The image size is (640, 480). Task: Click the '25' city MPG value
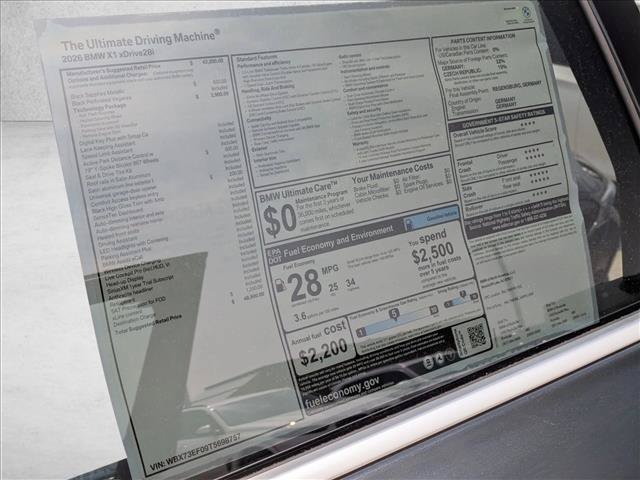(x=333, y=288)
